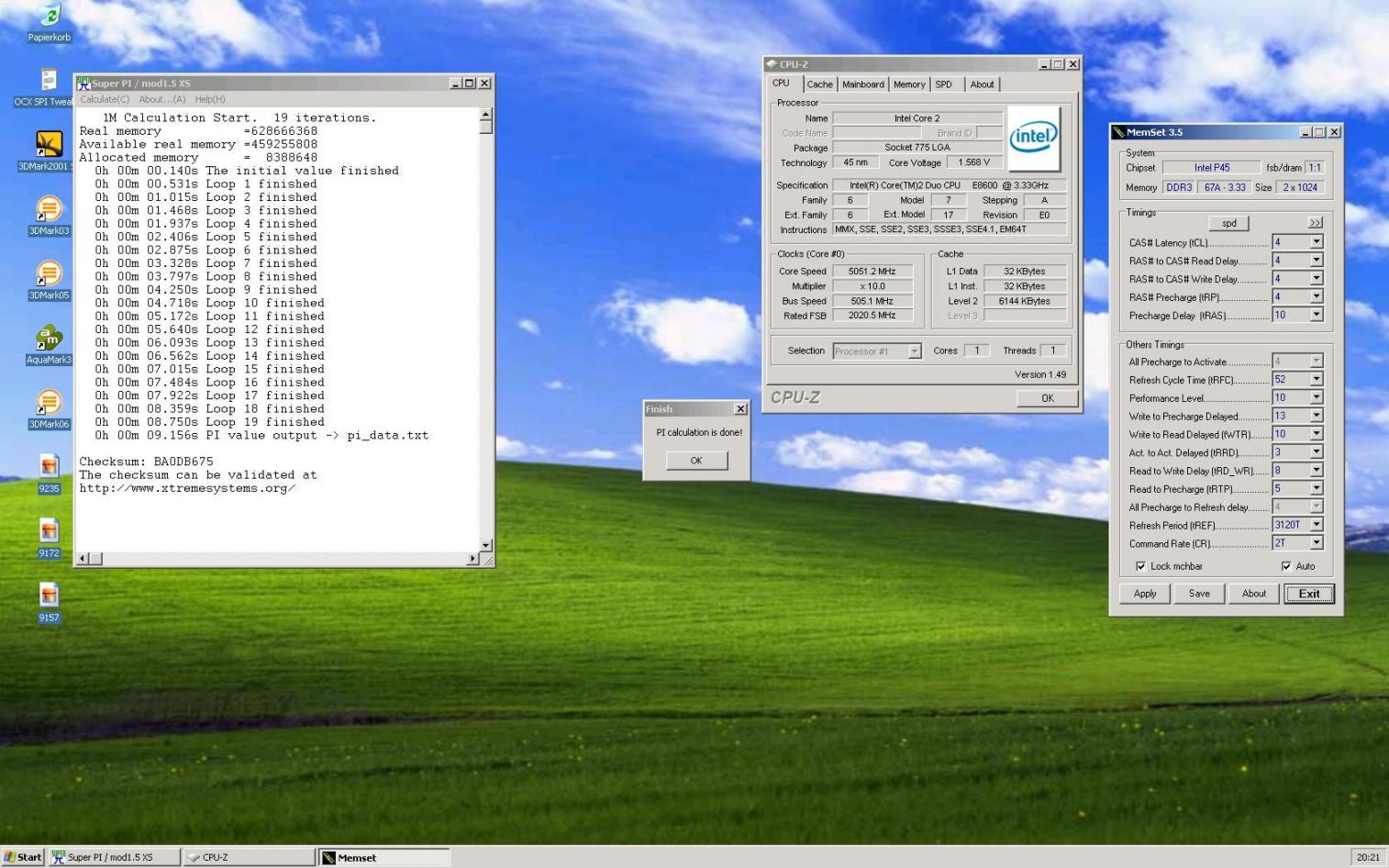Toggle the Lock mchbar checkbox
The image size is (1389, 868).
(x=1140, y=566)
